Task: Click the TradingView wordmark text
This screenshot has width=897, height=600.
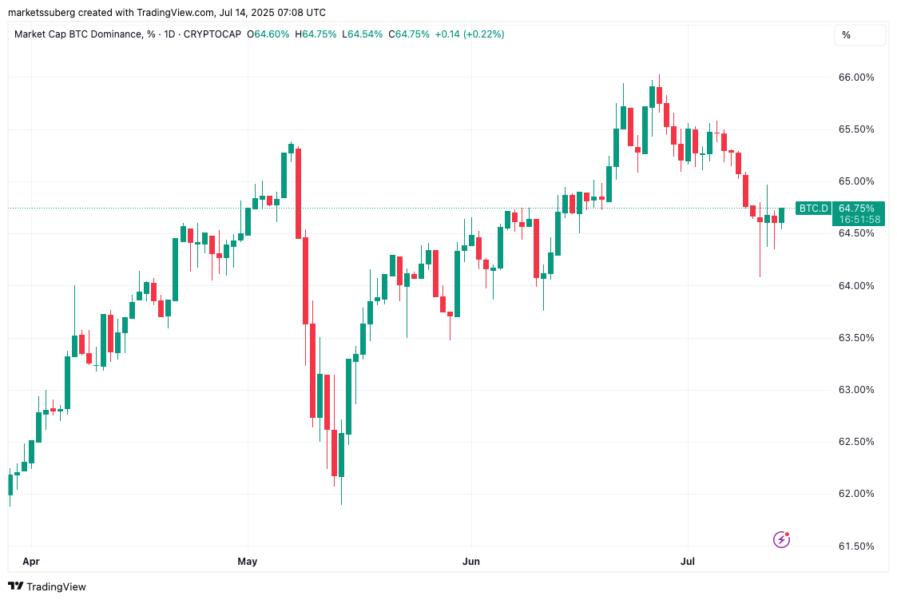Action: (x=56, y=586)
